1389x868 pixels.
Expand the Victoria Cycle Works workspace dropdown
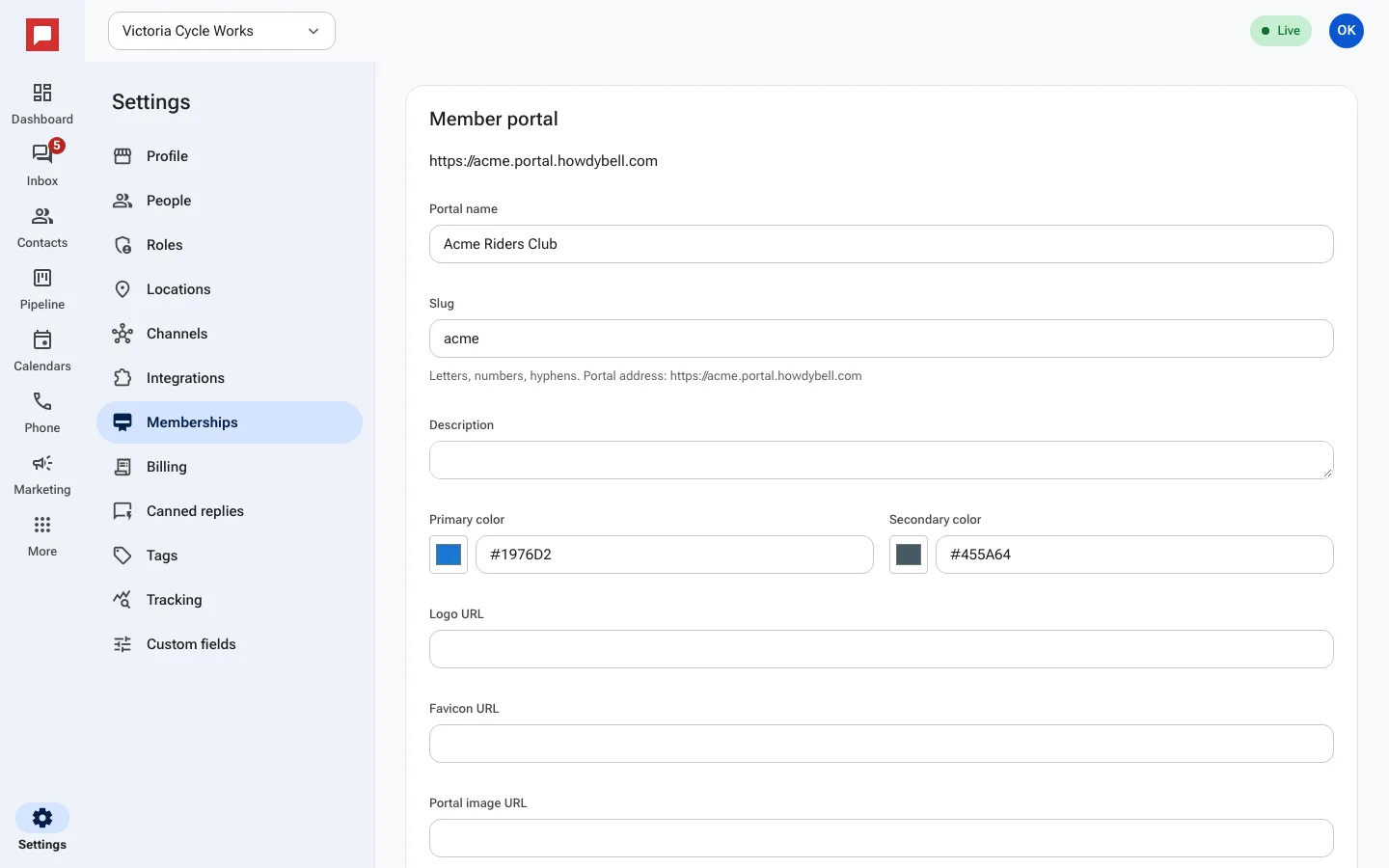(x=222, y=31)
